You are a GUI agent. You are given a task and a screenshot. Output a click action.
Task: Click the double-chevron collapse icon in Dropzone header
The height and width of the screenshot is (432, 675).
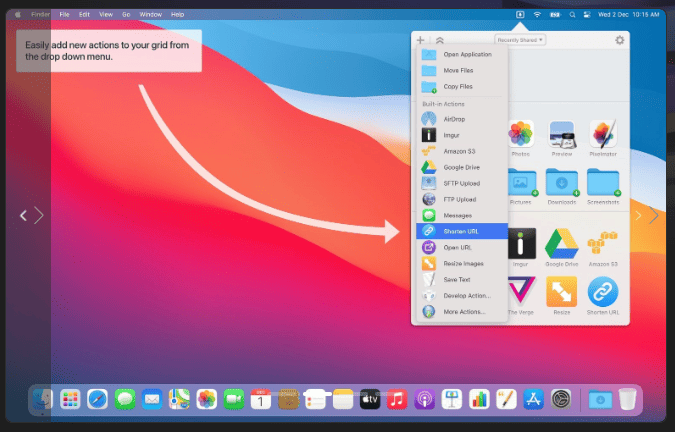440,40
